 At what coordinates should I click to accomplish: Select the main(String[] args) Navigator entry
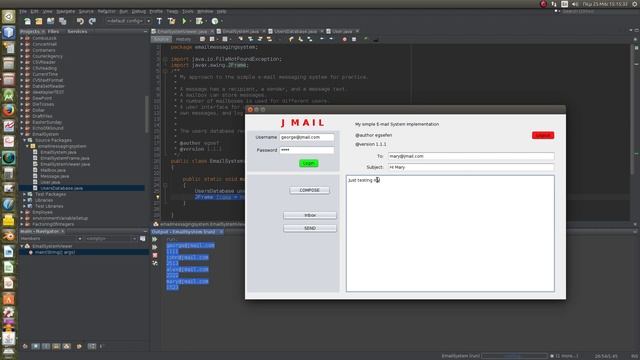(55, 253)
